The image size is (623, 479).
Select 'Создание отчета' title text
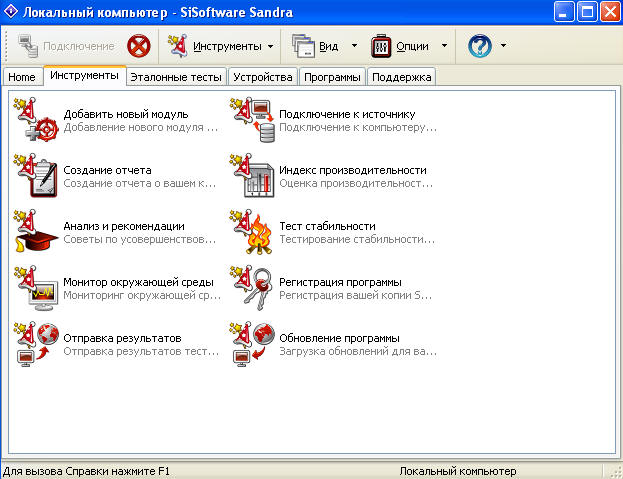click(107, 170)
